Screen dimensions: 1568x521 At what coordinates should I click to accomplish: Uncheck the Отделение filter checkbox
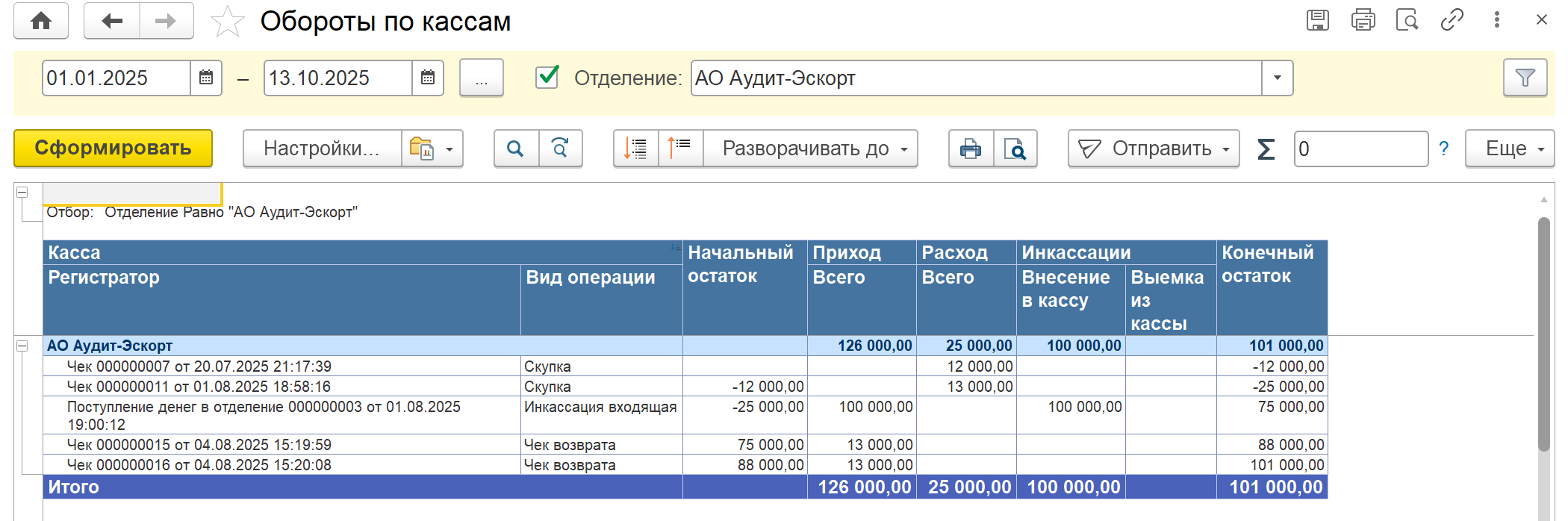pyautogui.click(x=547, y=77)
